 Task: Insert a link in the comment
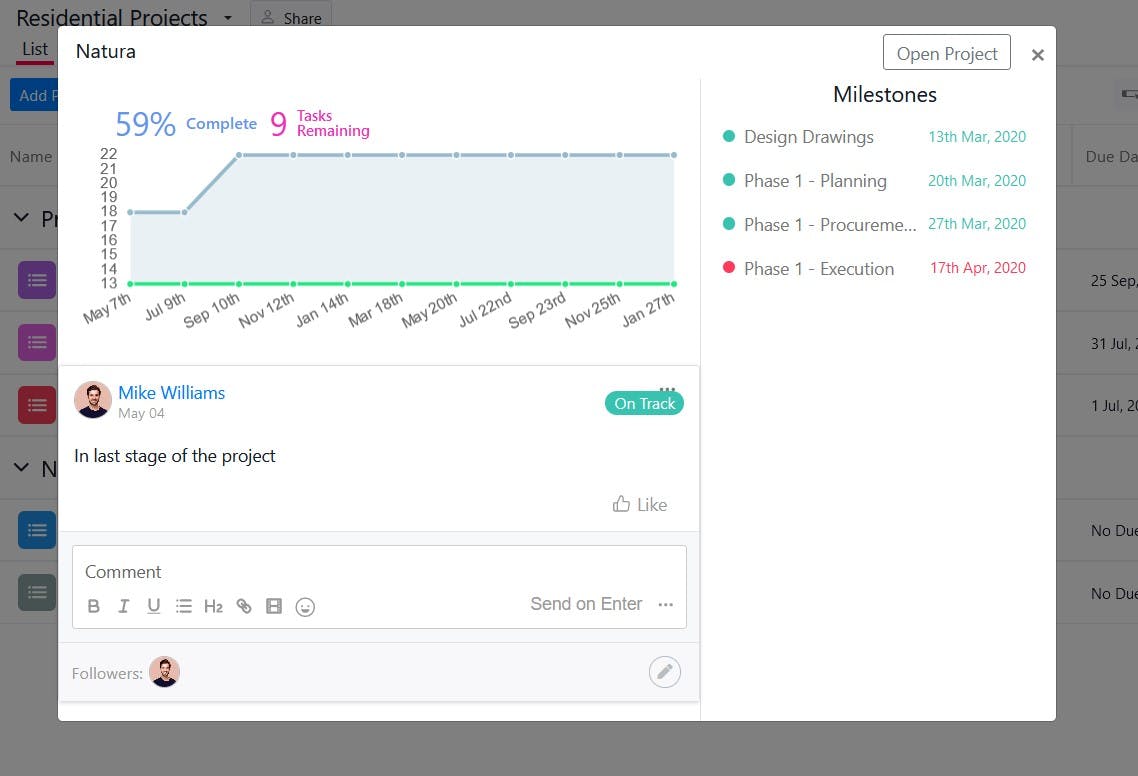[244, 606]
